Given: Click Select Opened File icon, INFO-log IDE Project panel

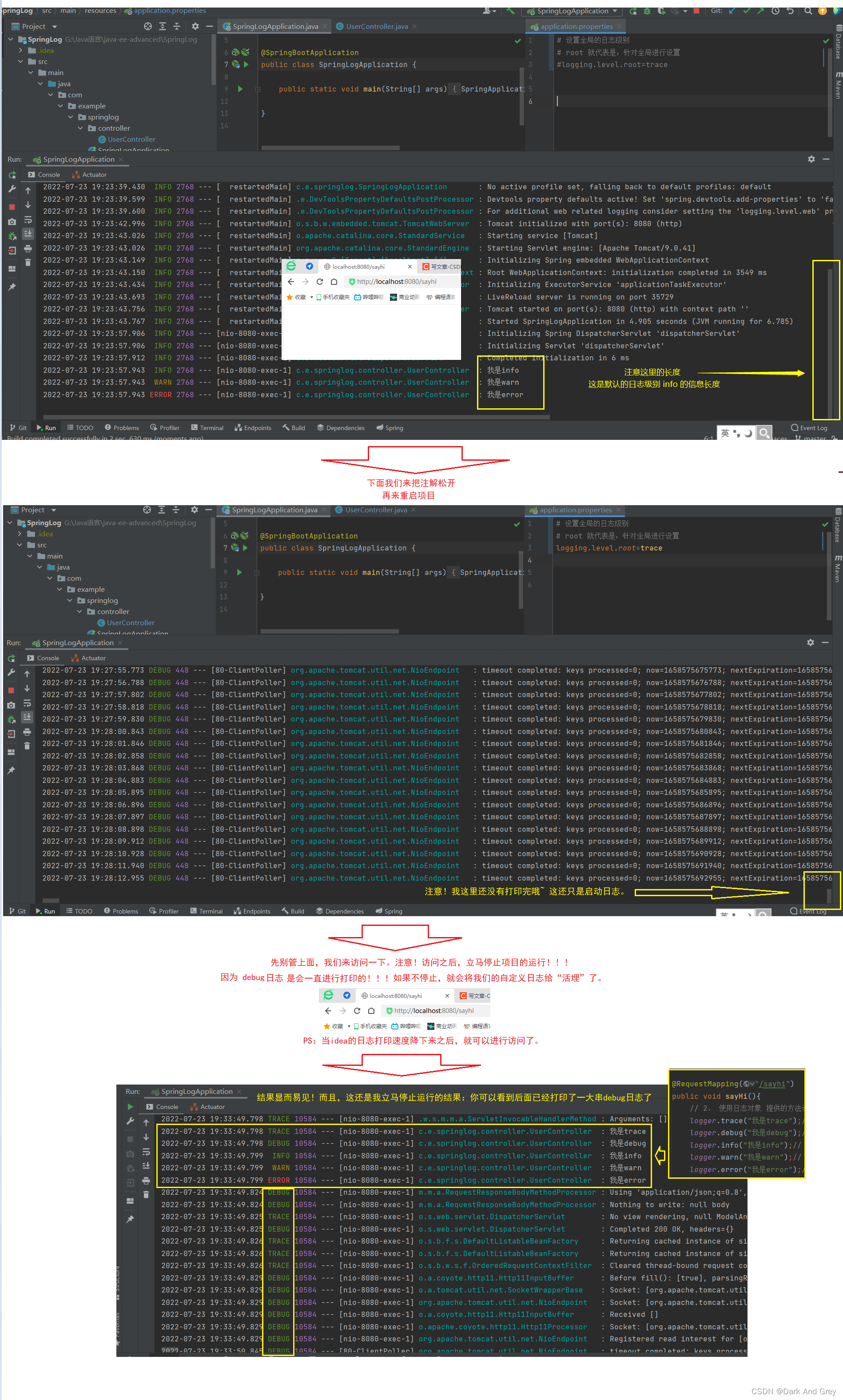Looking at the screenshot, I should (148, 26).
